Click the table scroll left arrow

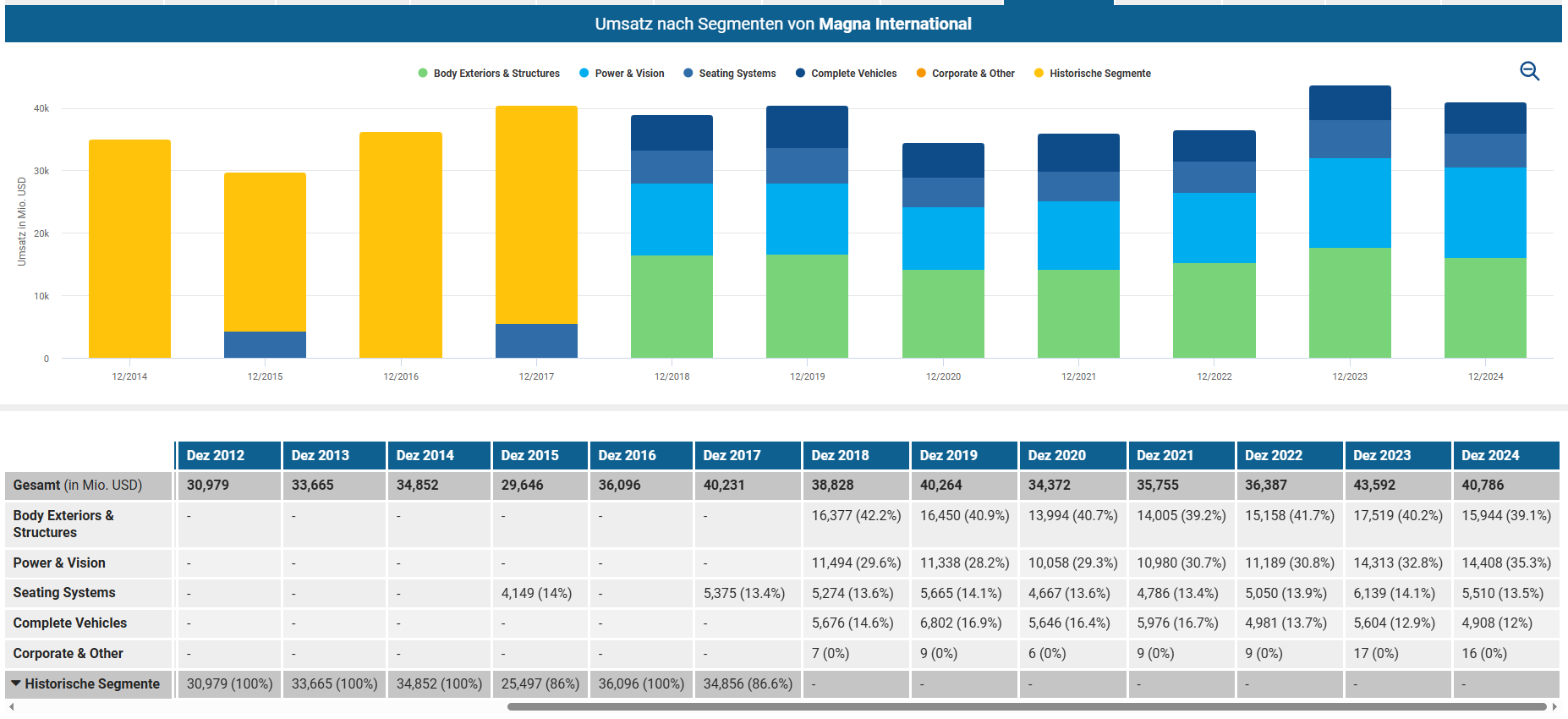click(x=11, y=706)
